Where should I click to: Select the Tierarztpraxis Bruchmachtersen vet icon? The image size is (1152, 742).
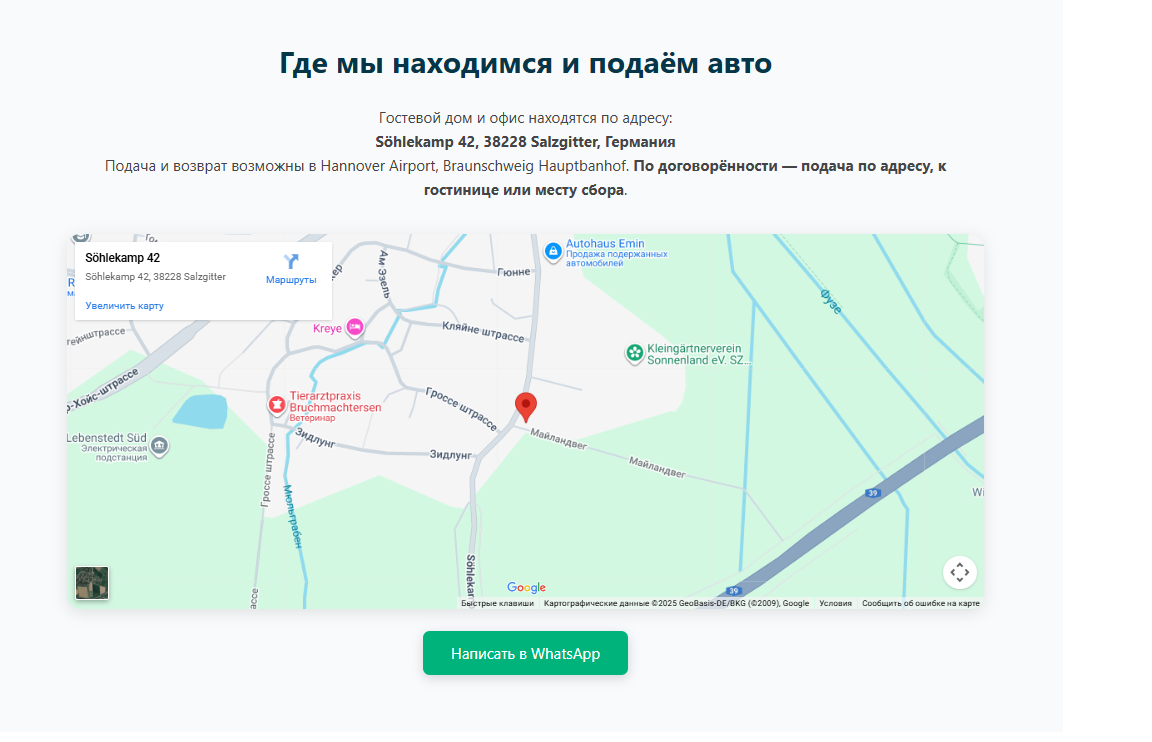coord(276,405)
